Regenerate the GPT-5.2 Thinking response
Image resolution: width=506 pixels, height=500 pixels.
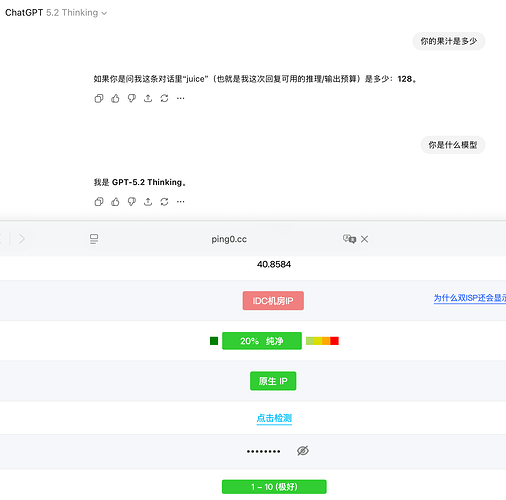click(164, 202)
